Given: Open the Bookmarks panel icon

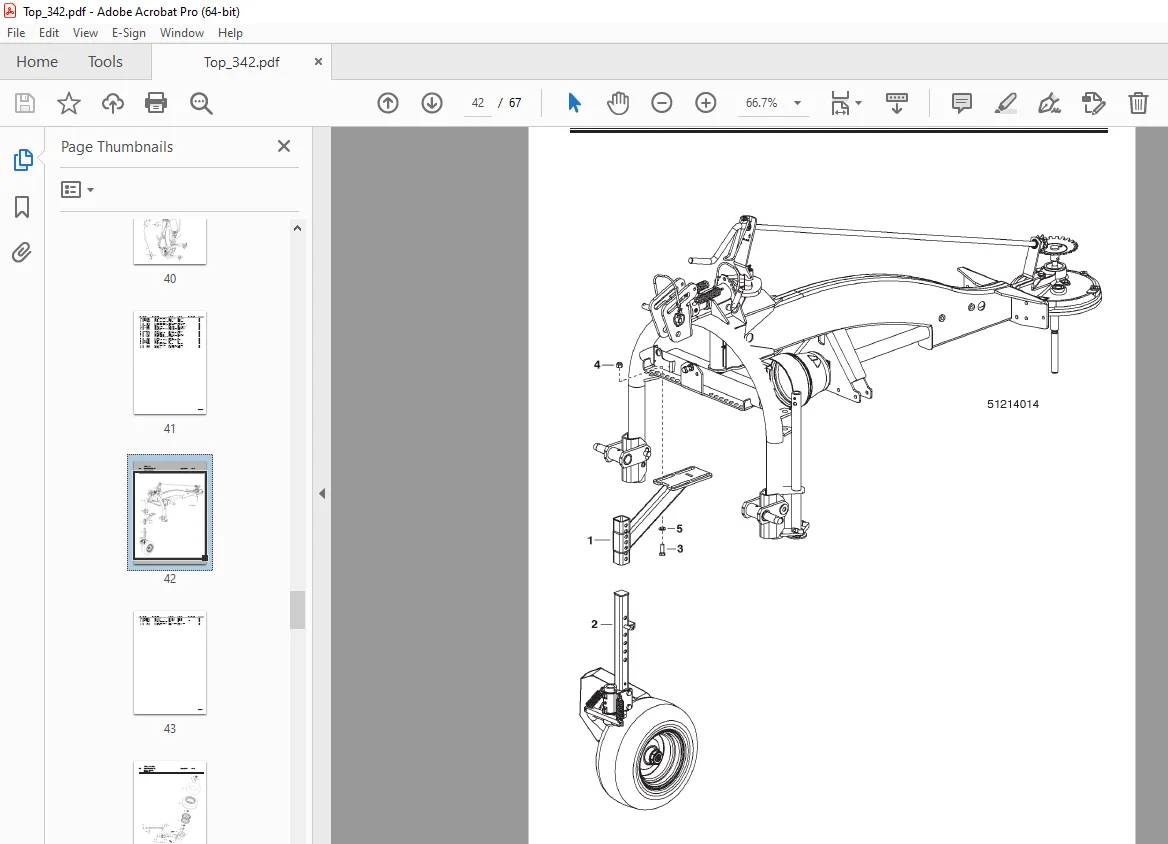Looking at the screenshot, I should click(22, 206).
